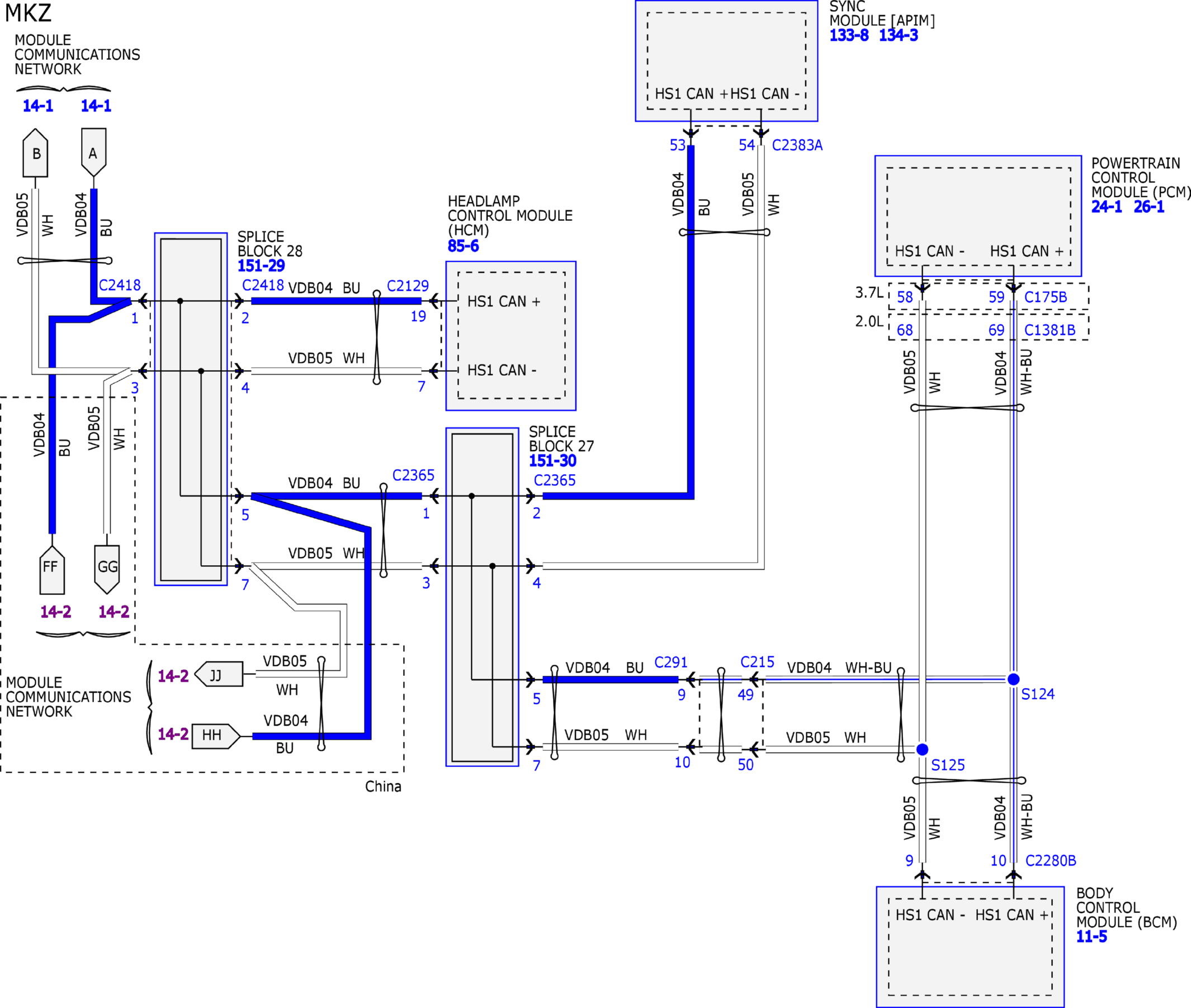Open the 14-2 reference beside connector JJ

point(173,676)
